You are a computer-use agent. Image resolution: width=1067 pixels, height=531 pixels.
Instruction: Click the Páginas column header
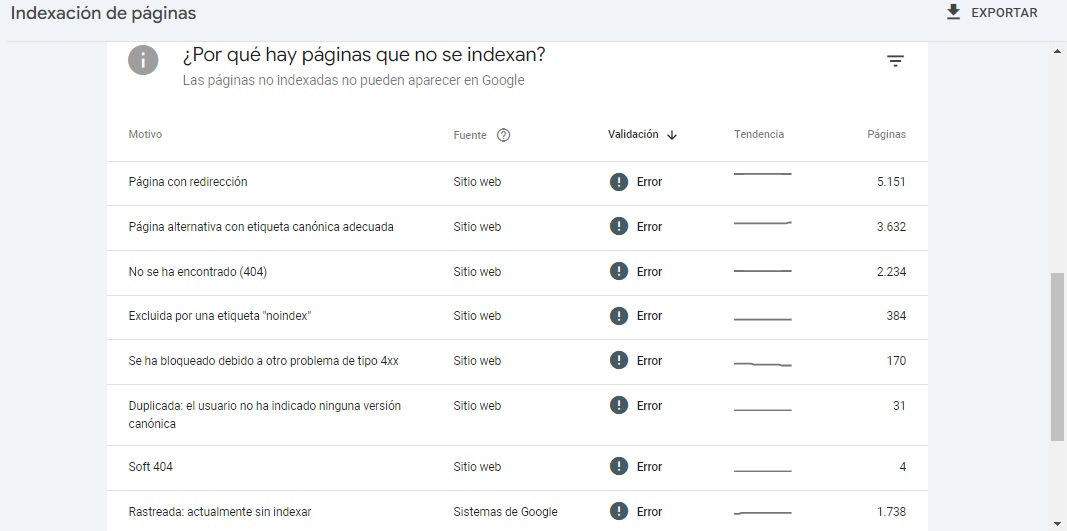(x=886, y=134)
